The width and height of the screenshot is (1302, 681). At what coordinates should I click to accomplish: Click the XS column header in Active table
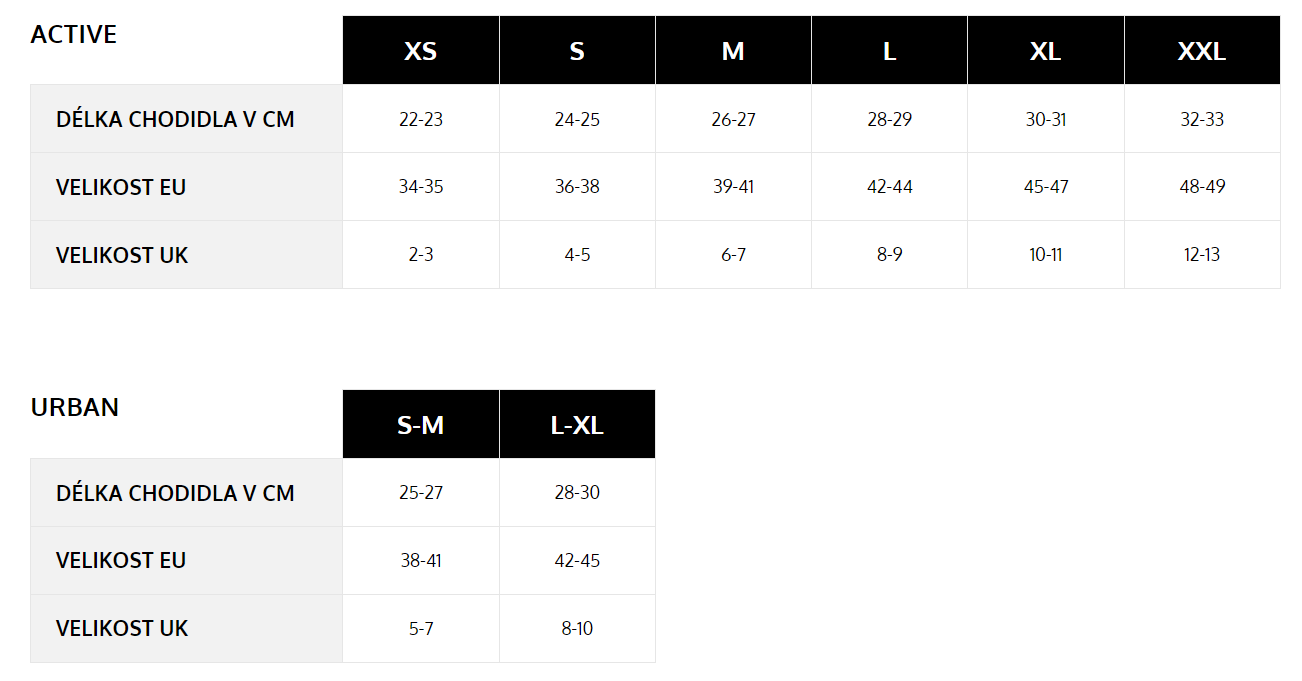pyautogui.click(x=421, y=50)
